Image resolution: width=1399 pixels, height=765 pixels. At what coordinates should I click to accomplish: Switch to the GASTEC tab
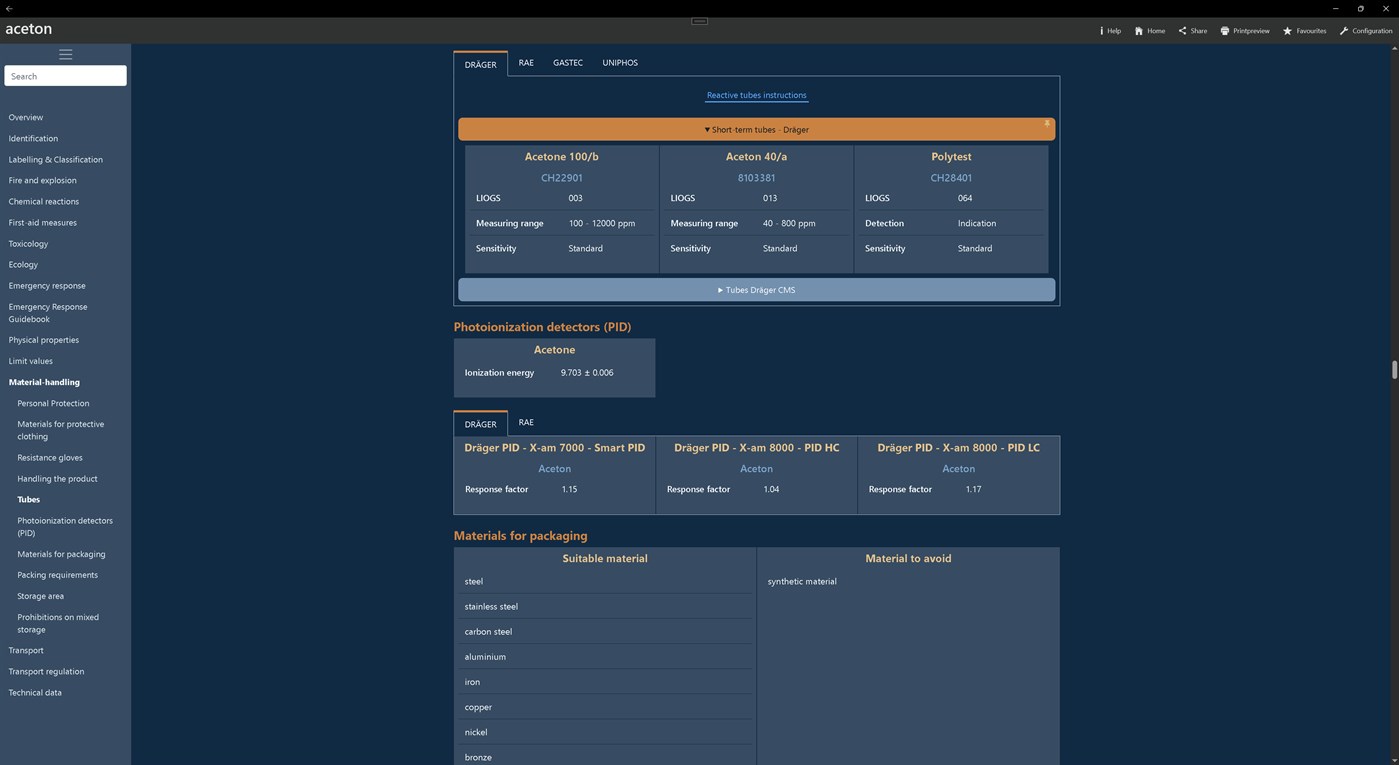coord(568,62)
